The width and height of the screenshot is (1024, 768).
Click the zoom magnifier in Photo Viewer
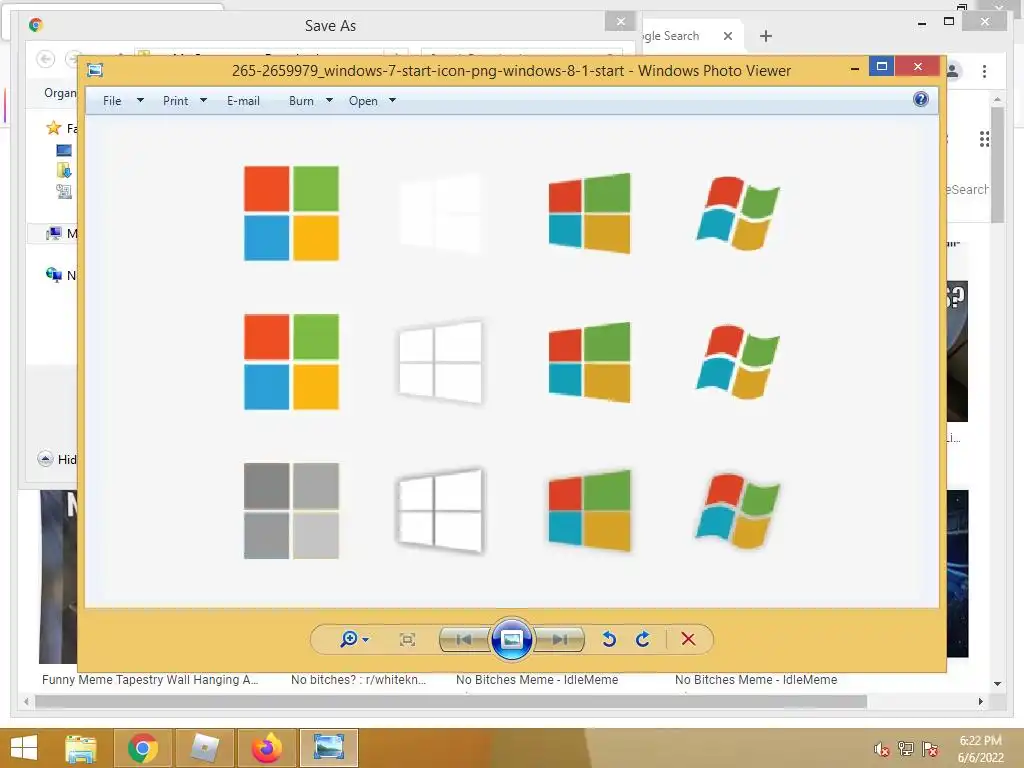[x=349, y=639]
